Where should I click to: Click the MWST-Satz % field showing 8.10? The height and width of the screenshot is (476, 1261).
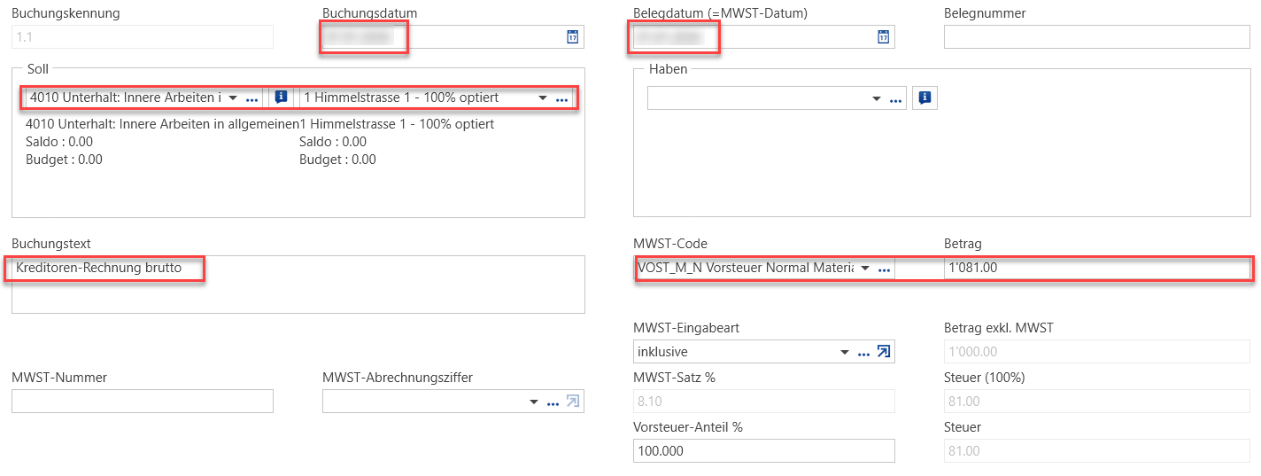click(x=764, y=401)
